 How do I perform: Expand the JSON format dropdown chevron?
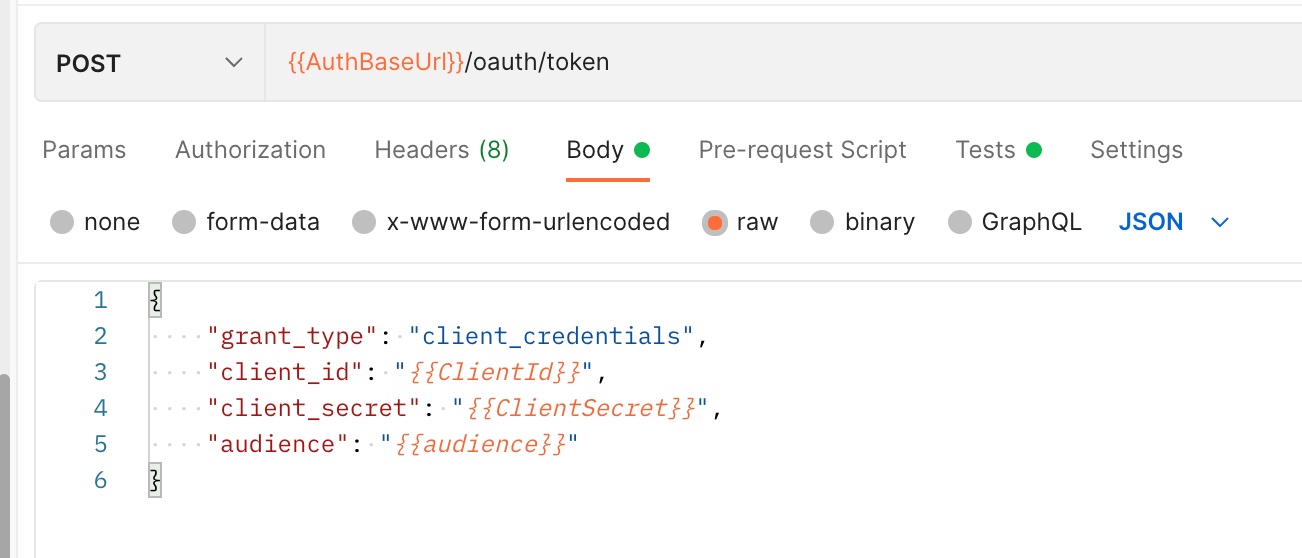click(x=1219, y=222)
